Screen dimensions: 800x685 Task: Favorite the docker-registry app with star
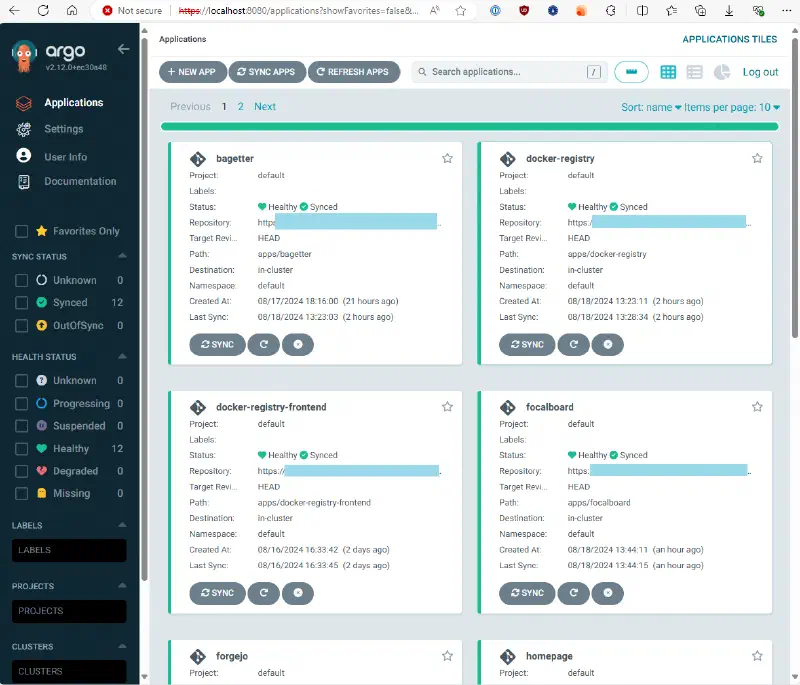(757, 158)
